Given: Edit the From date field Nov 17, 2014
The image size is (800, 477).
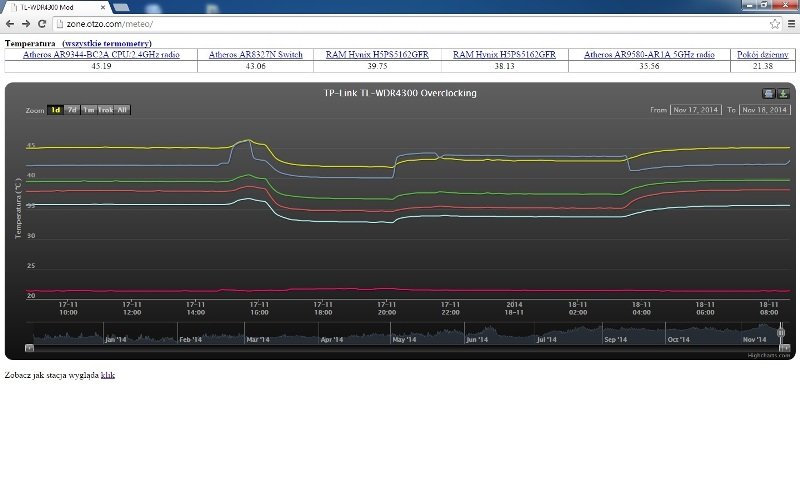Looking at the screenshot, I should click(695, 110).
